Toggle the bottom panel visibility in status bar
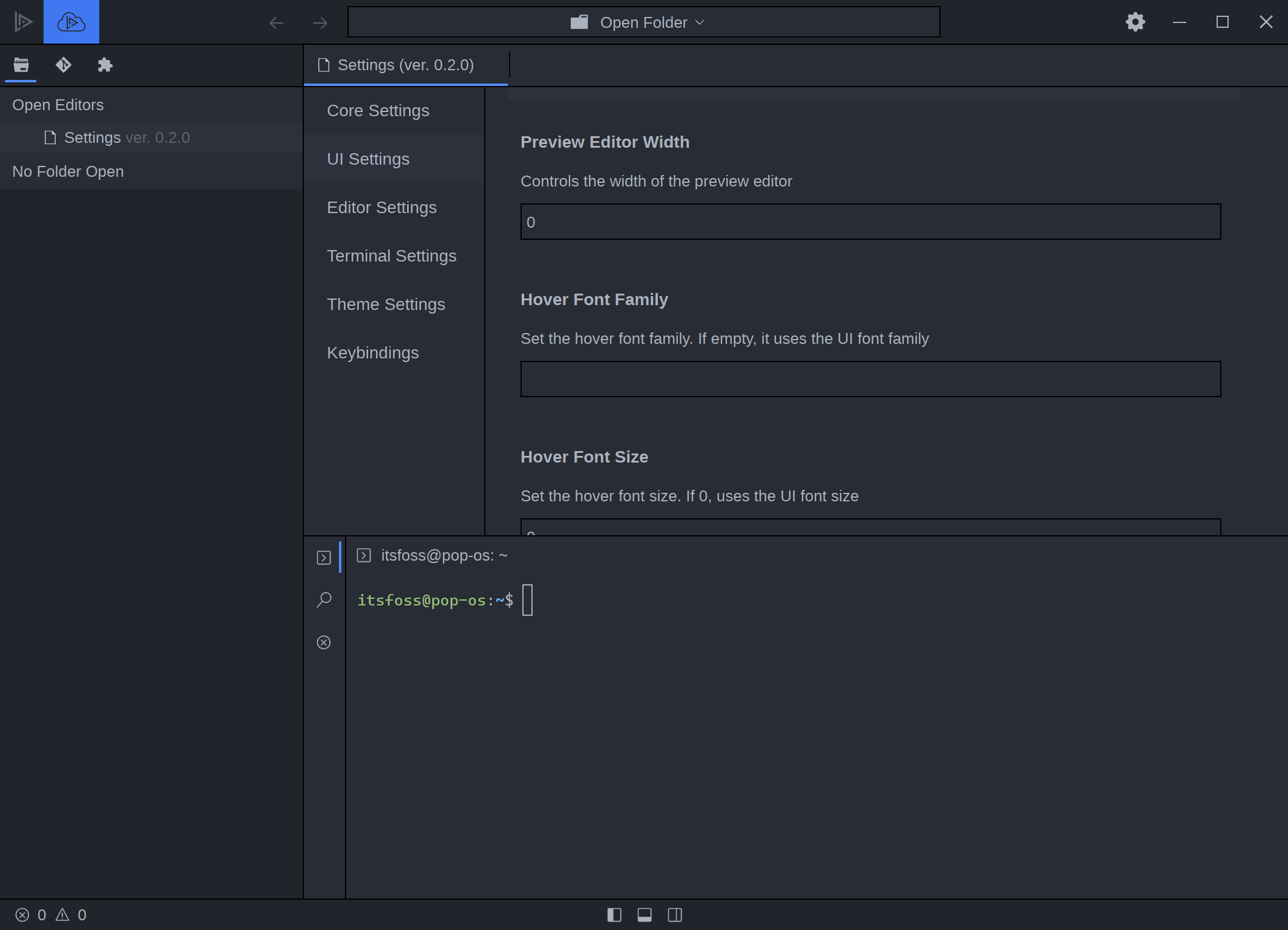The height and width of the screenshot is (930, 1288). click(x=645, y=915)
